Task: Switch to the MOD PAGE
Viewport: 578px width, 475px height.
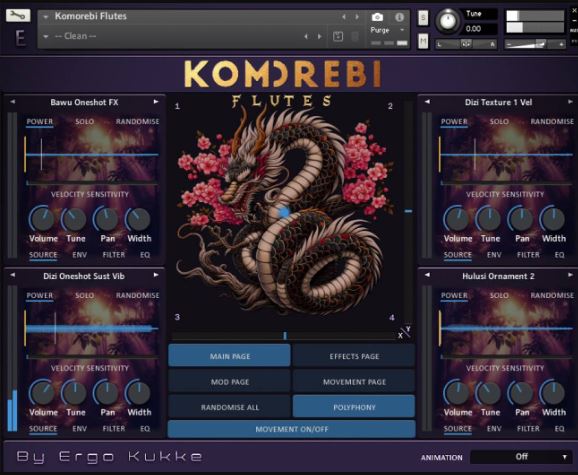Action: pyautogui.click(x=229, y=382)
